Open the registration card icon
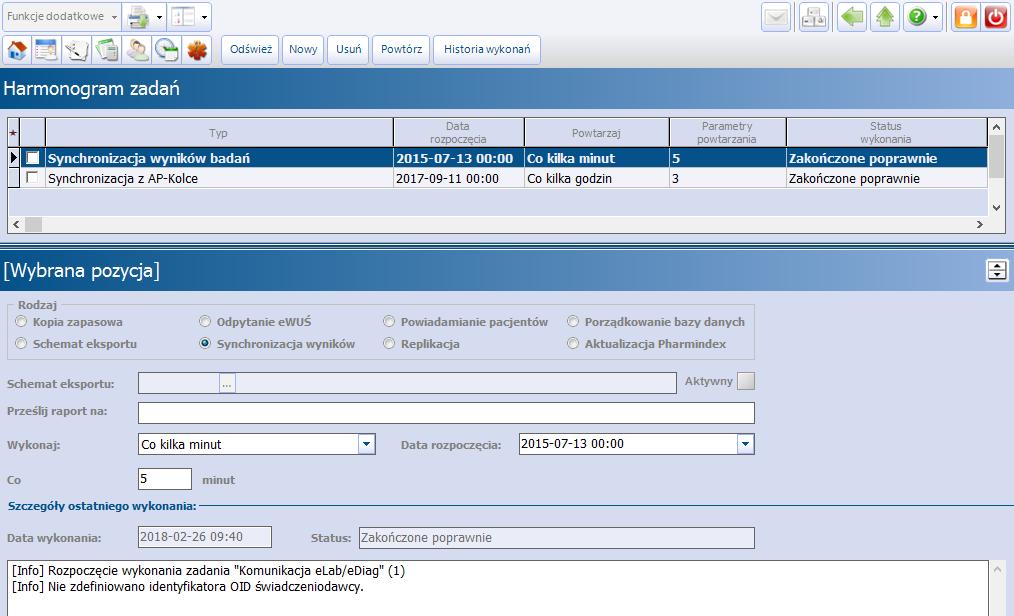Viewport: 1014px width, 616px height. pyautogui.click(x=47, y=50)
